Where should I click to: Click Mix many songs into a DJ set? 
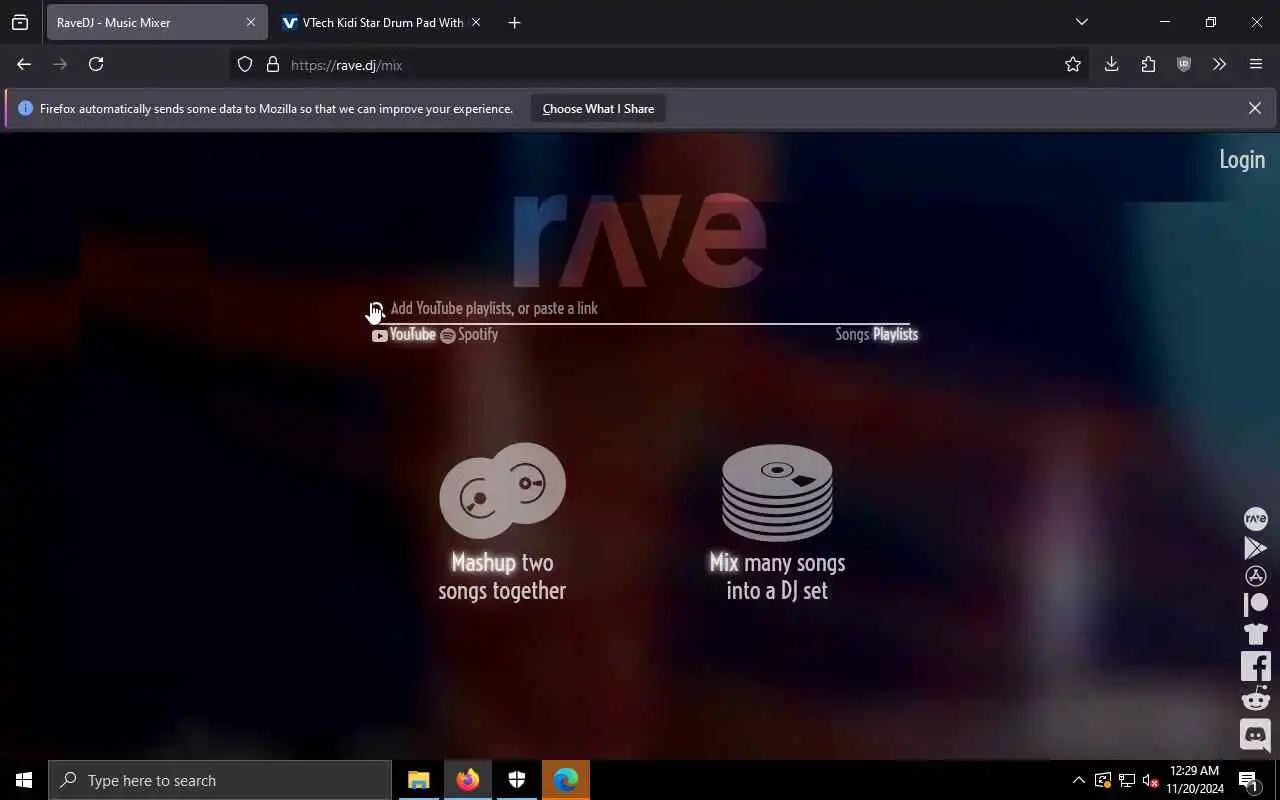click(777, 576)
